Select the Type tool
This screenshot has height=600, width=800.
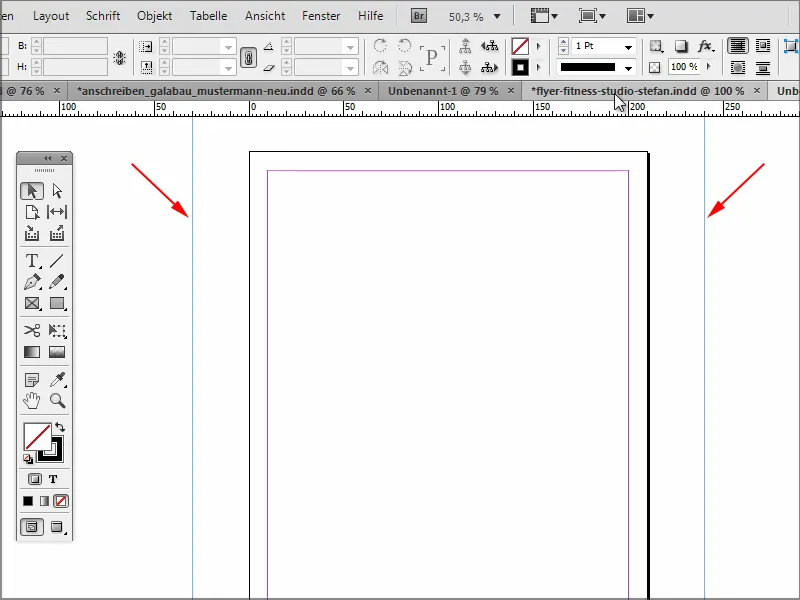point(31,260)
